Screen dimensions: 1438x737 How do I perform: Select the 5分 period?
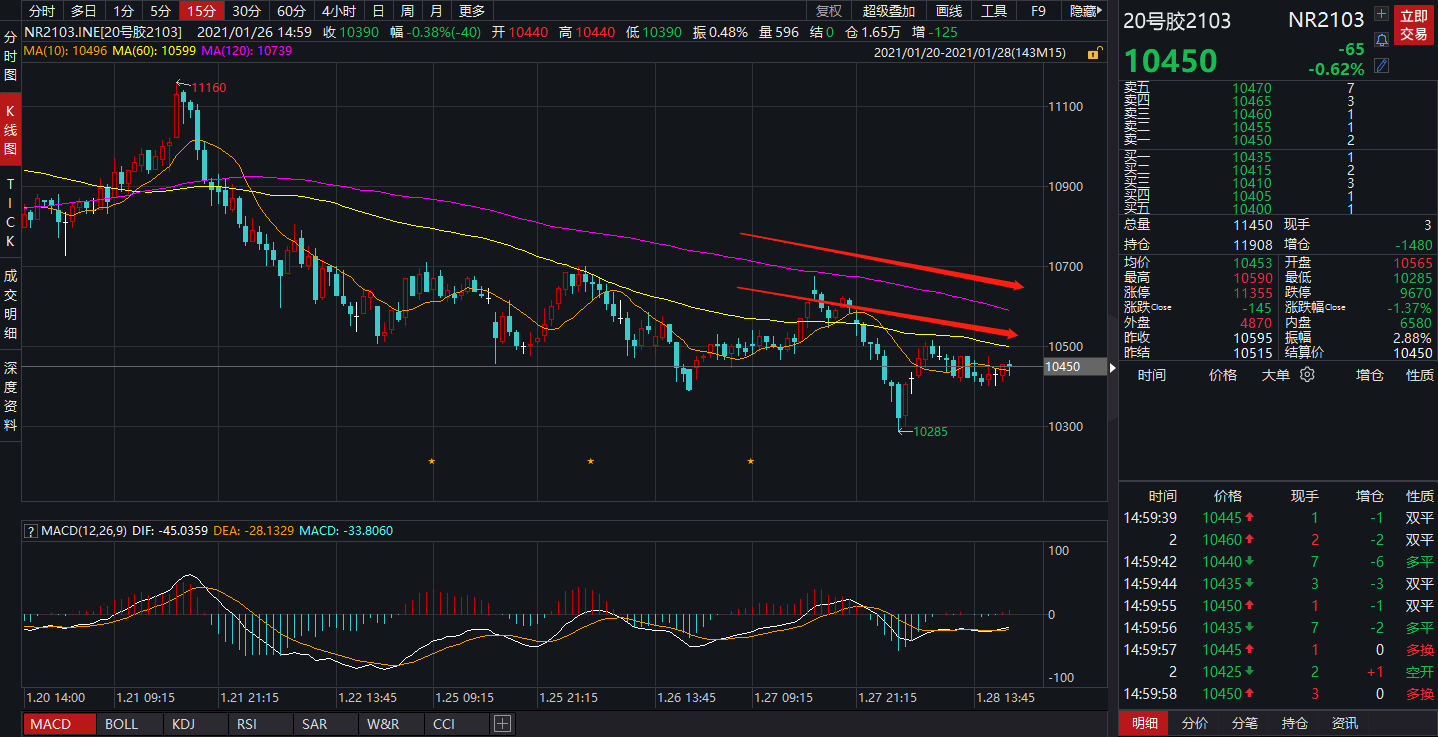coord(160,11)
